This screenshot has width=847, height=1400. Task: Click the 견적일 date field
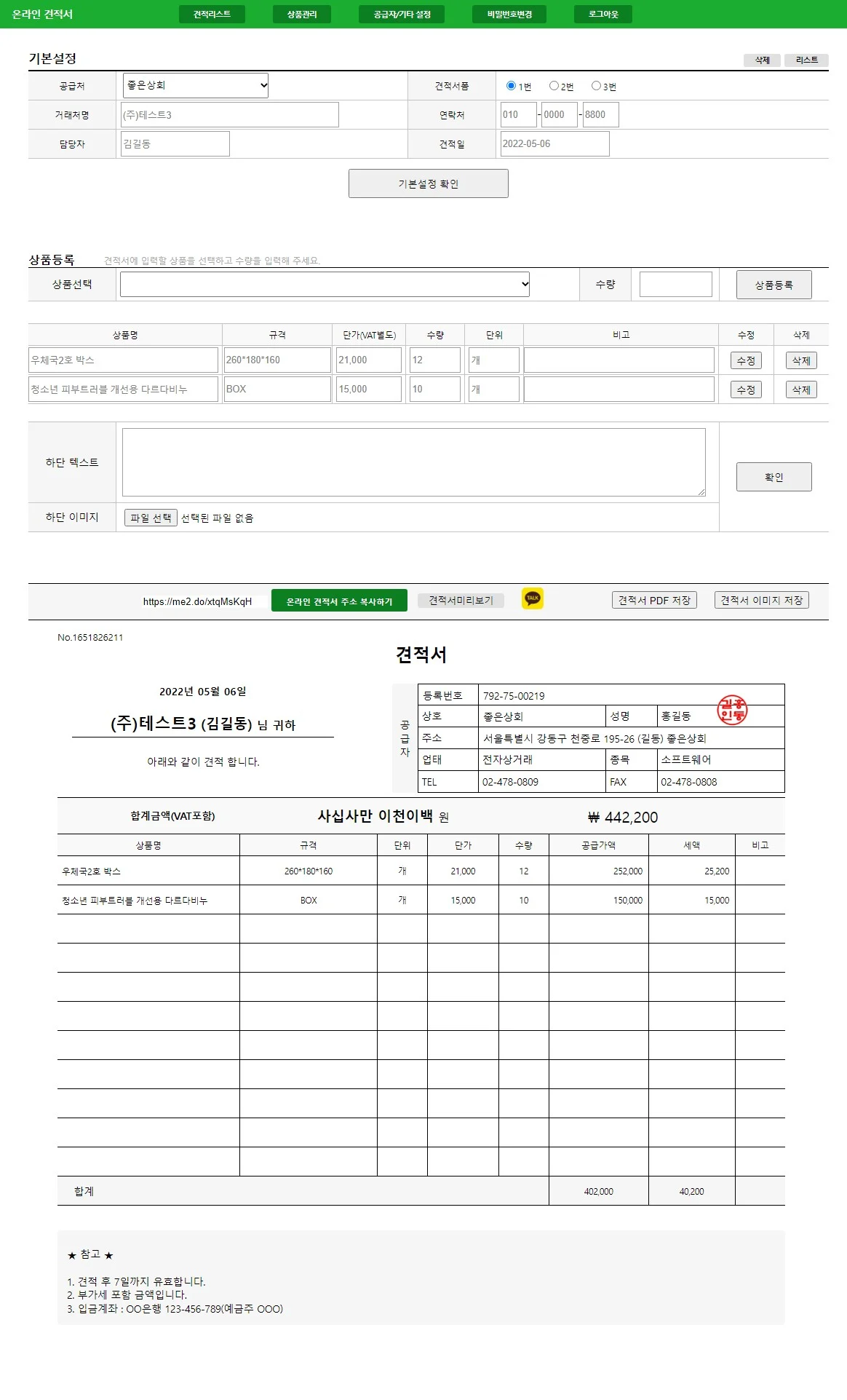tap(554, 143)
